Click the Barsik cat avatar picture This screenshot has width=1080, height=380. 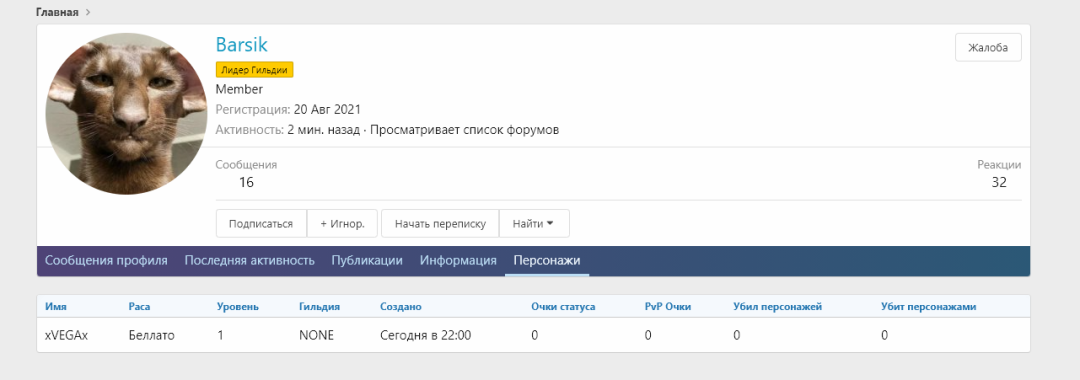tap(126, 114)
